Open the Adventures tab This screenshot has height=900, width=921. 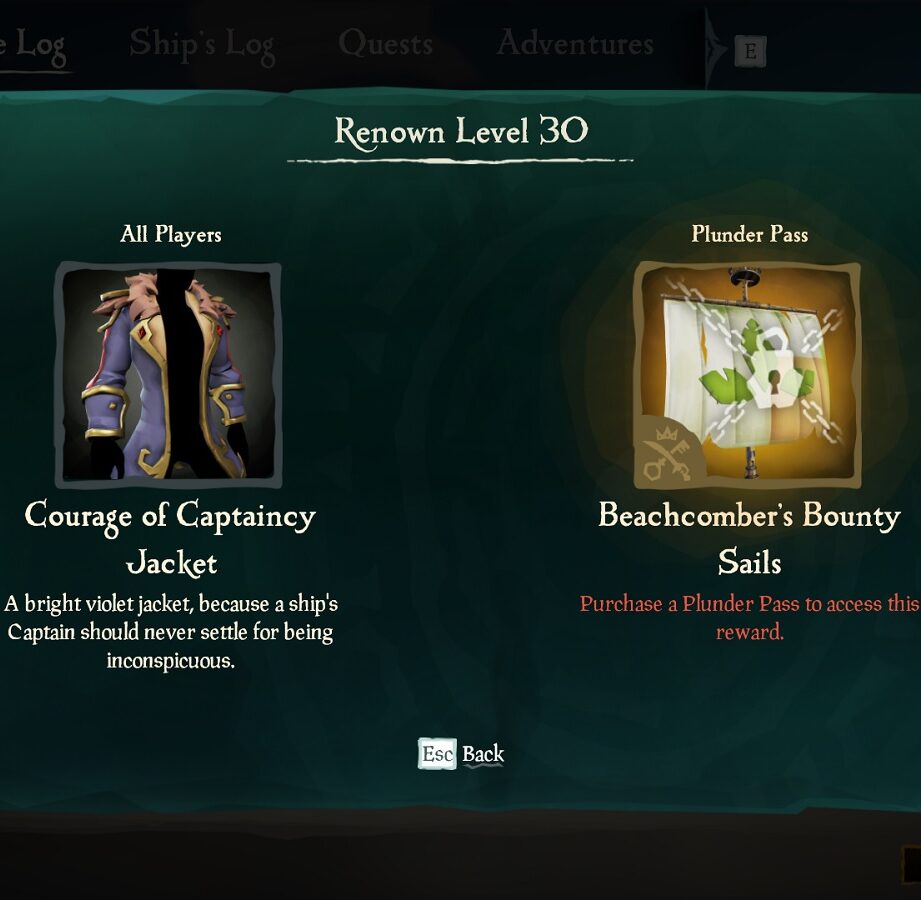(x=575, y=43)
